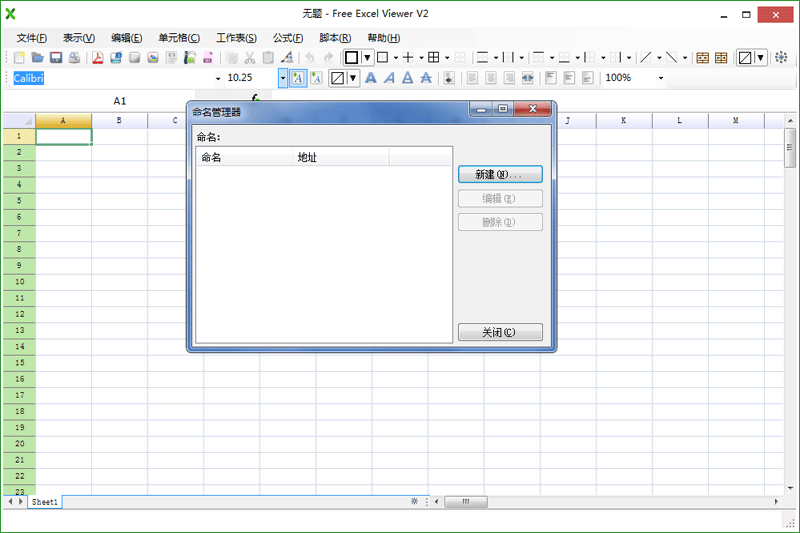Align cell text to the bottom
Screen dimensions: 800x533
coord(587,78)
